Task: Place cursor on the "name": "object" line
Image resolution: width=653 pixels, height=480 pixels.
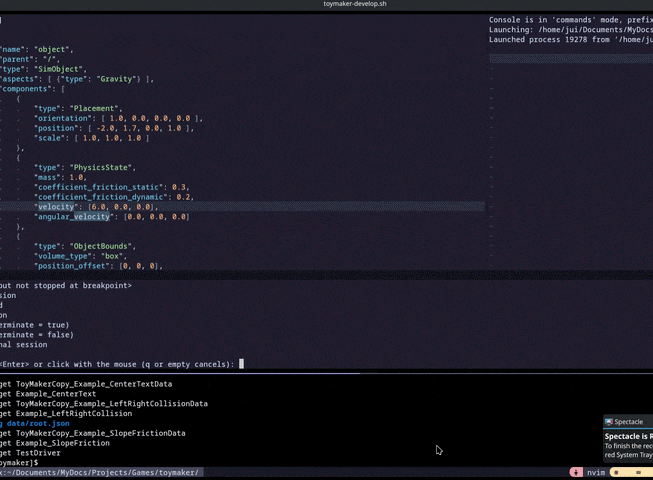Action: (x=37, y=49)
